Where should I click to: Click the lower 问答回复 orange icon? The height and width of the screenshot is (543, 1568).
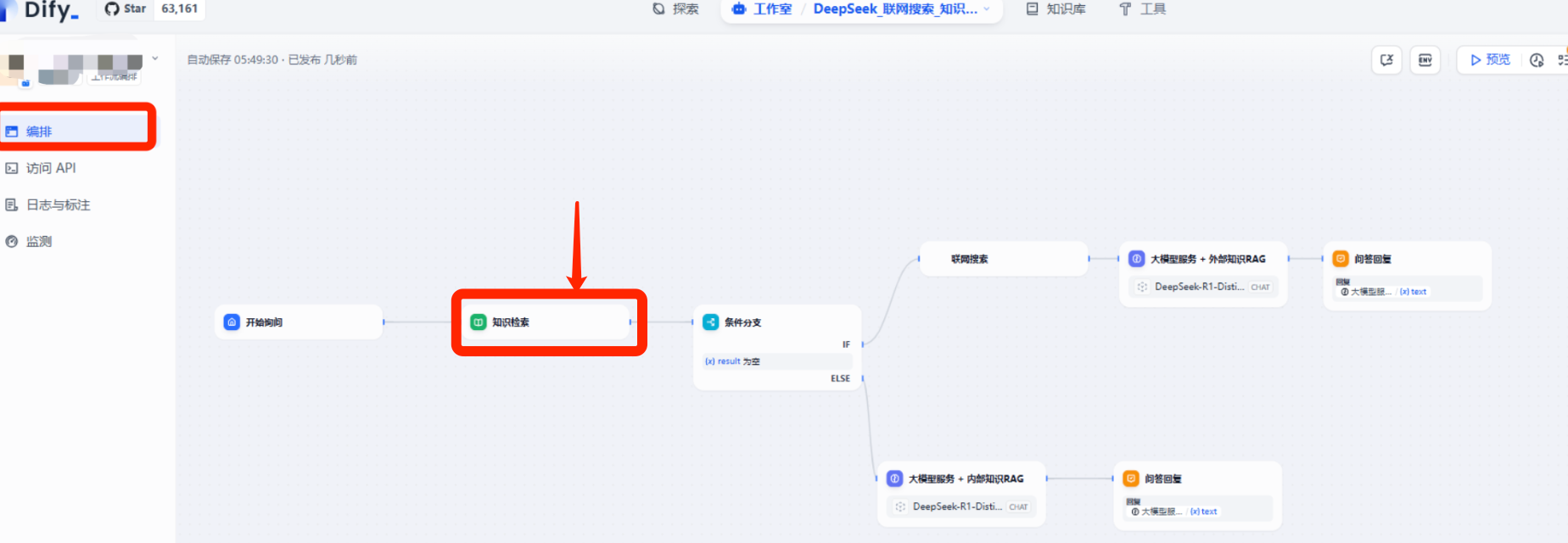(1131, 479)
